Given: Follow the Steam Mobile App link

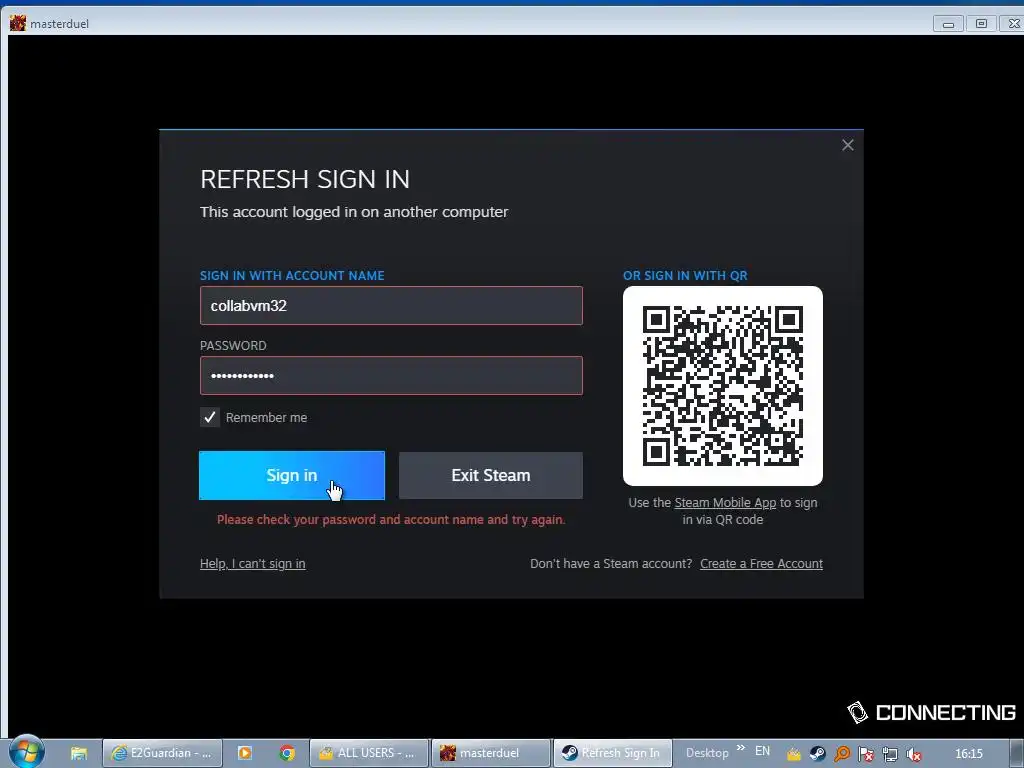Looking at the screenshot, I should (725, 503).
